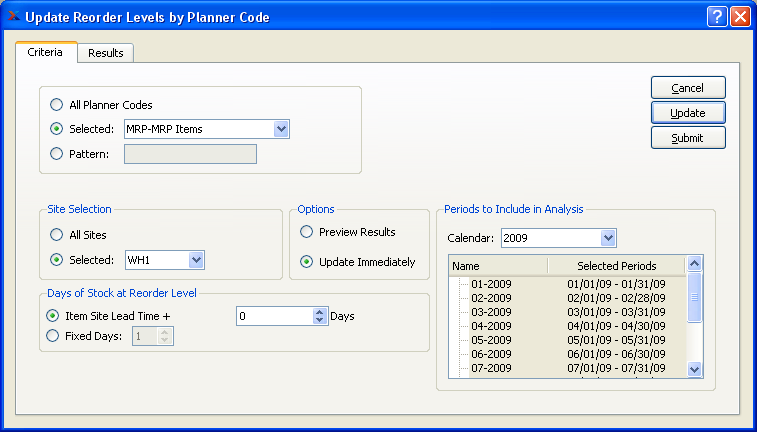This screenshot has height=432, width=757.
Task: Click the Name column header
Action: (x=498, y=266)
